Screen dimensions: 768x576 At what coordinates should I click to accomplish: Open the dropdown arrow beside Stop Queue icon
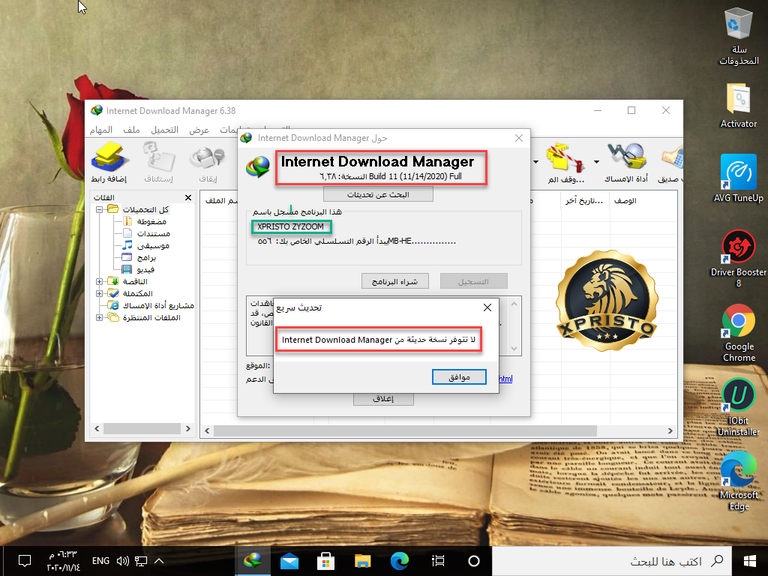coord(596,162)
